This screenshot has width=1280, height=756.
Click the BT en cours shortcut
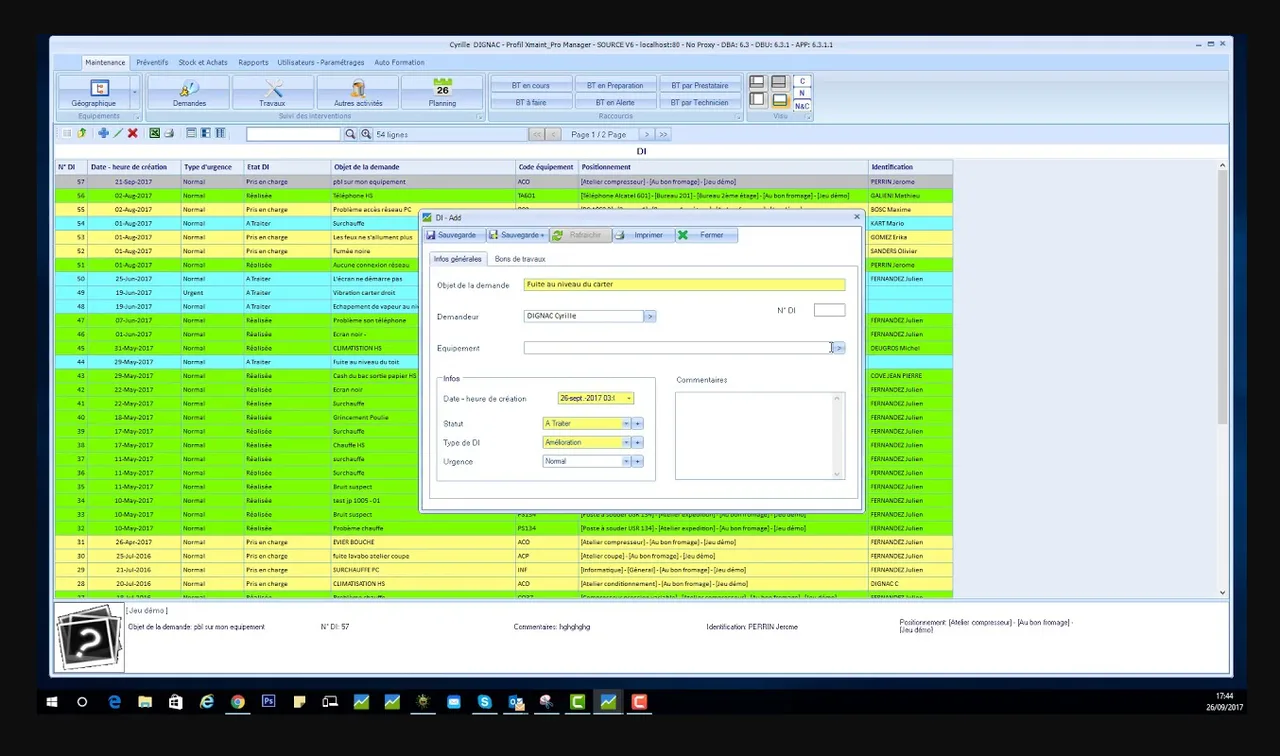[x=531, y=85]
